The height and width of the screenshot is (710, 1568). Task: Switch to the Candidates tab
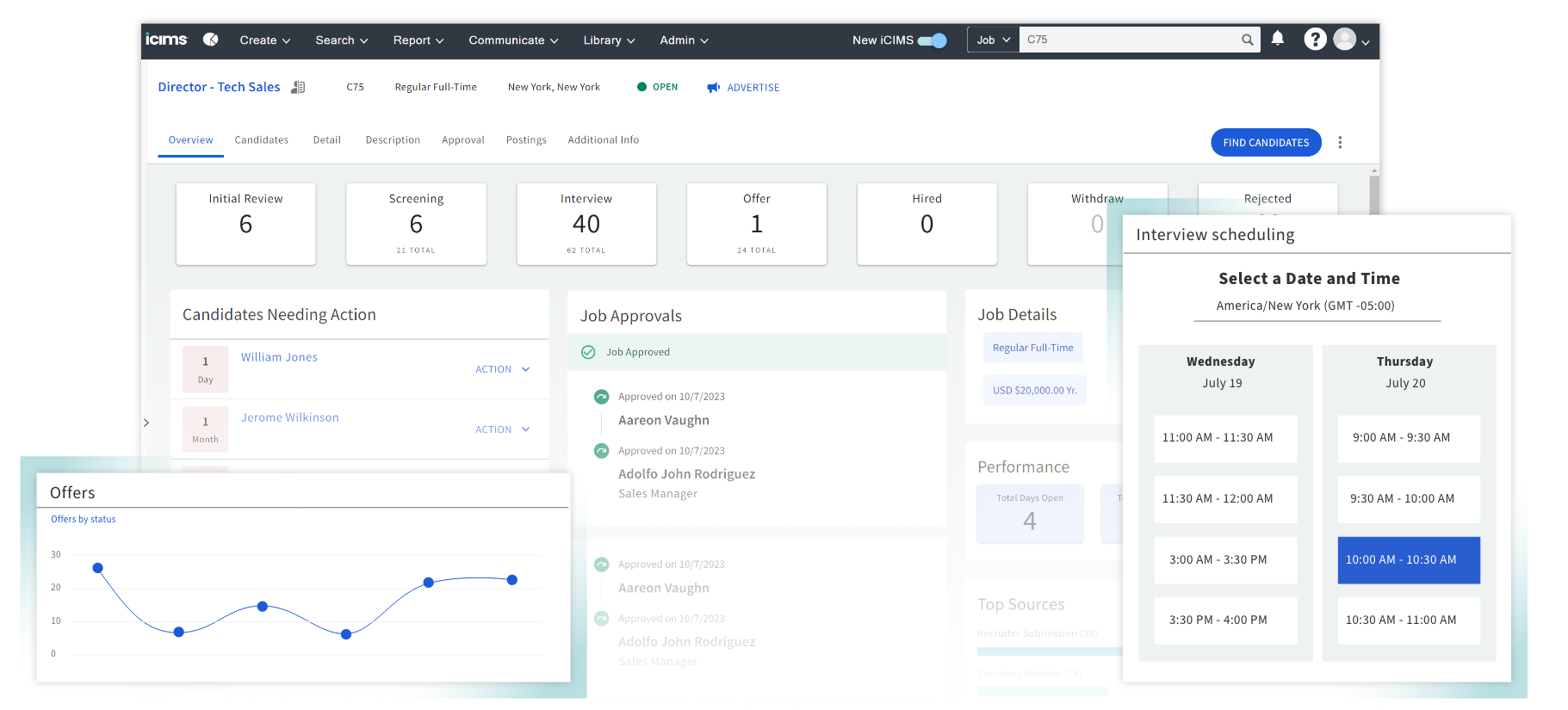coord(261,140)
